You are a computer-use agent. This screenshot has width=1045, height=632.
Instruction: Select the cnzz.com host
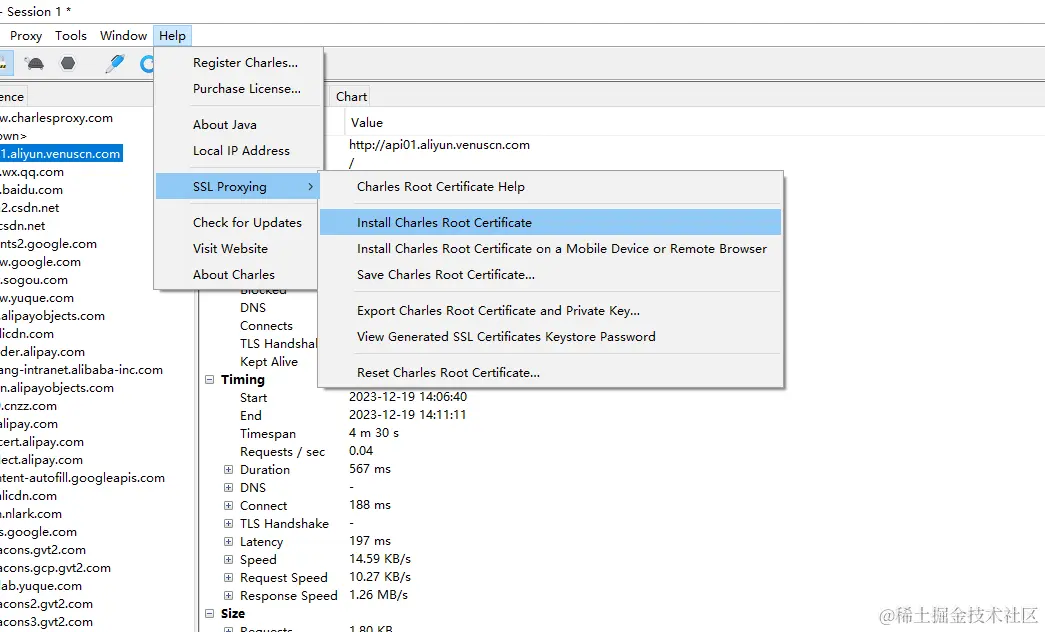29,406
